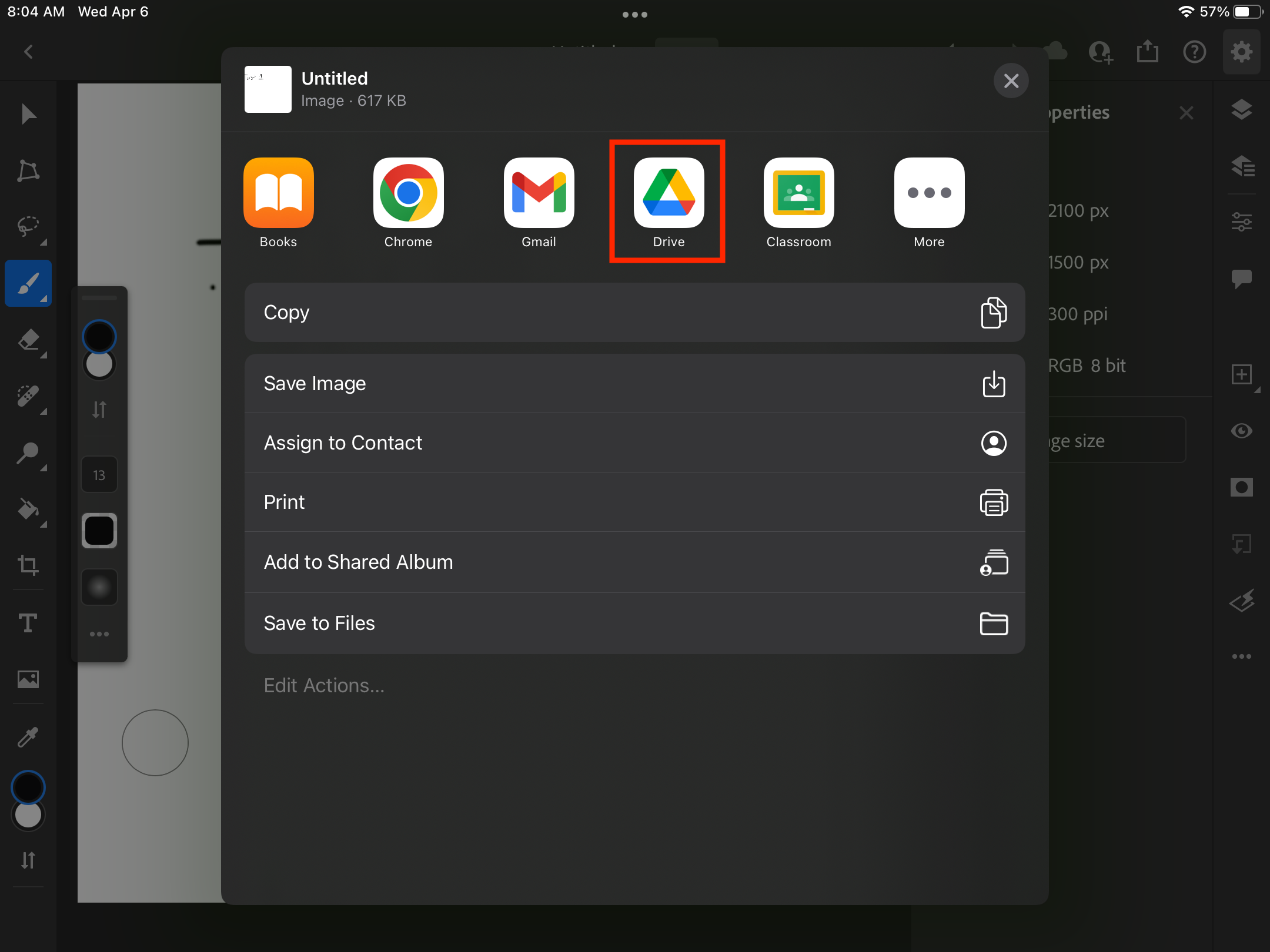1270x952 pixels.
Task: Tap Edit Actions link
Action: [x=324, y=685]
